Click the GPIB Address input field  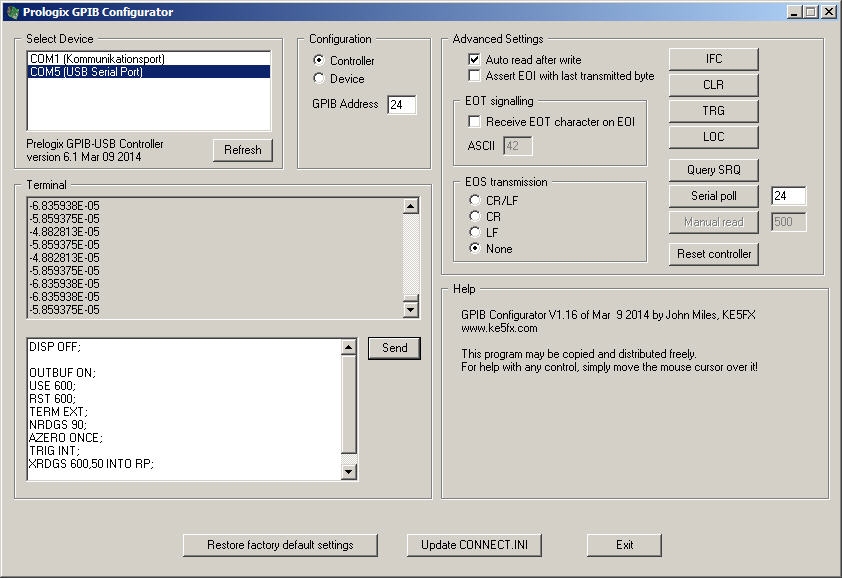click(401, 105)
